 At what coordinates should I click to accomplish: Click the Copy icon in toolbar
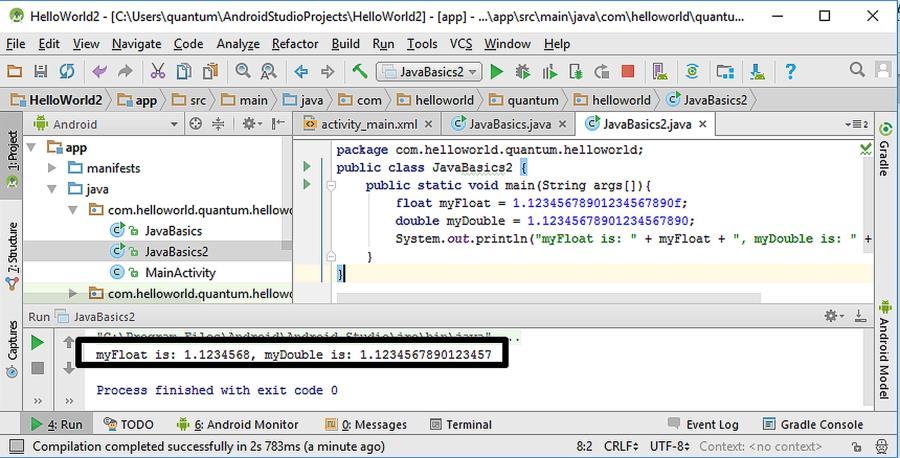(184, 71)
